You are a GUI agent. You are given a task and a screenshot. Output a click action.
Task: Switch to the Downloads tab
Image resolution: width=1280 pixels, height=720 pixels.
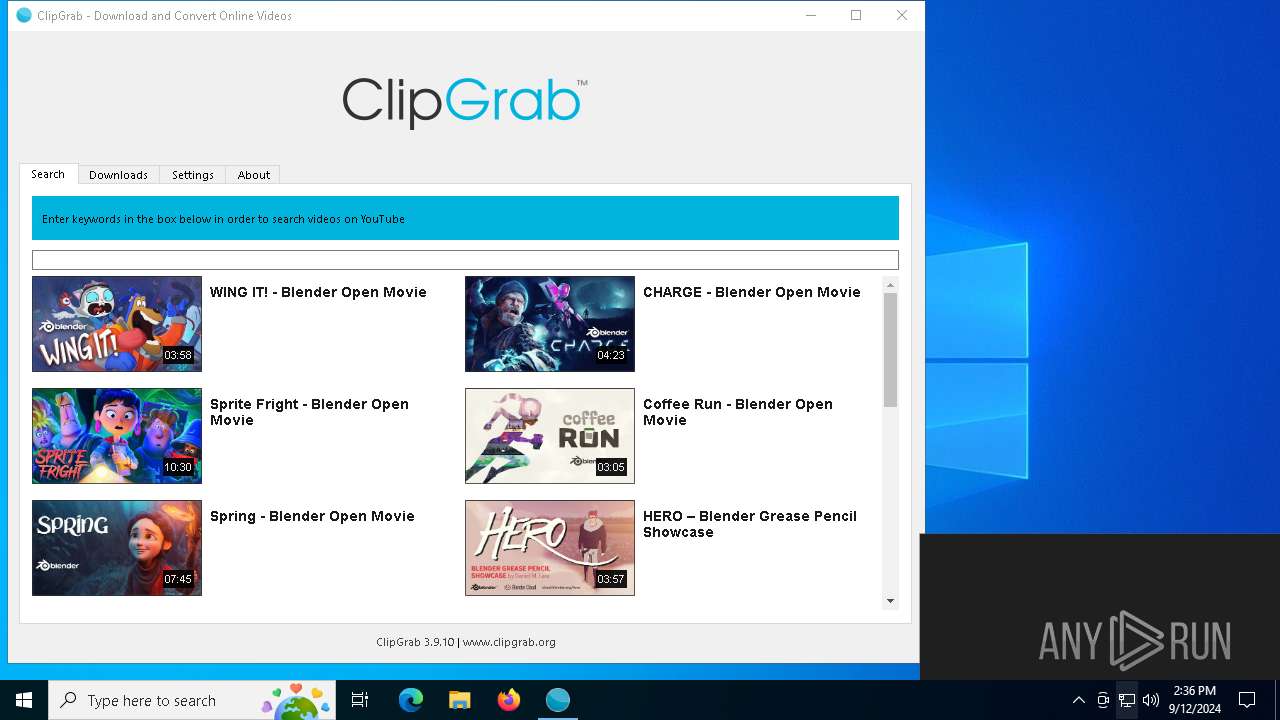coord(118,175)
